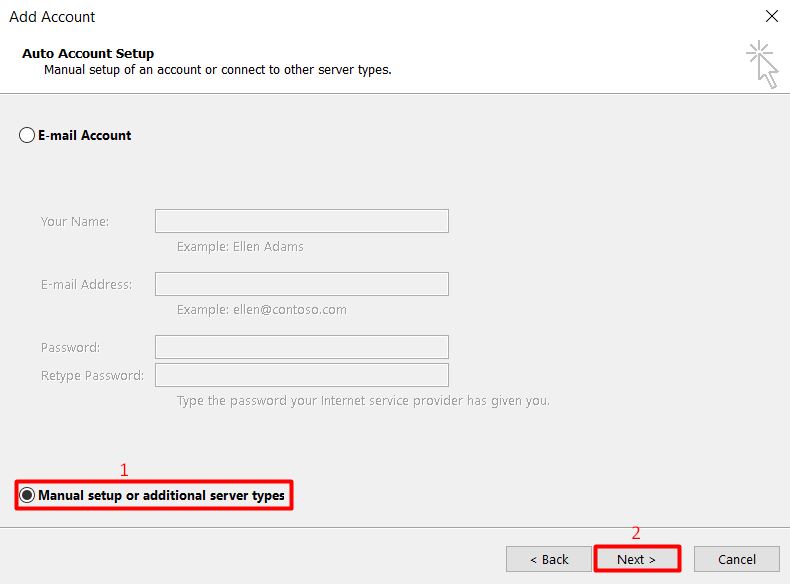
Task: Click the E-mail Address label text
Action: pyautogui.click(x=86, y=284)
